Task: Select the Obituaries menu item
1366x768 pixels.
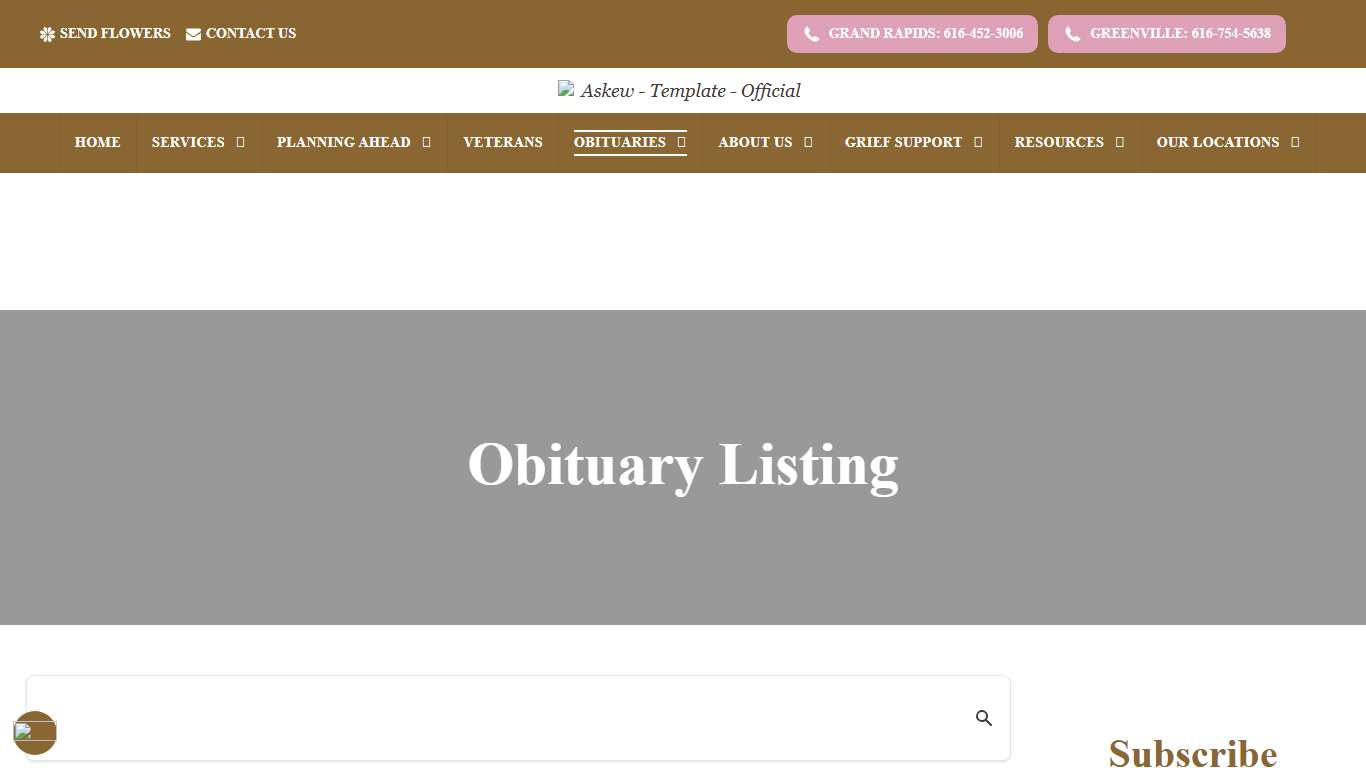Action: click(x=619, y=142)
